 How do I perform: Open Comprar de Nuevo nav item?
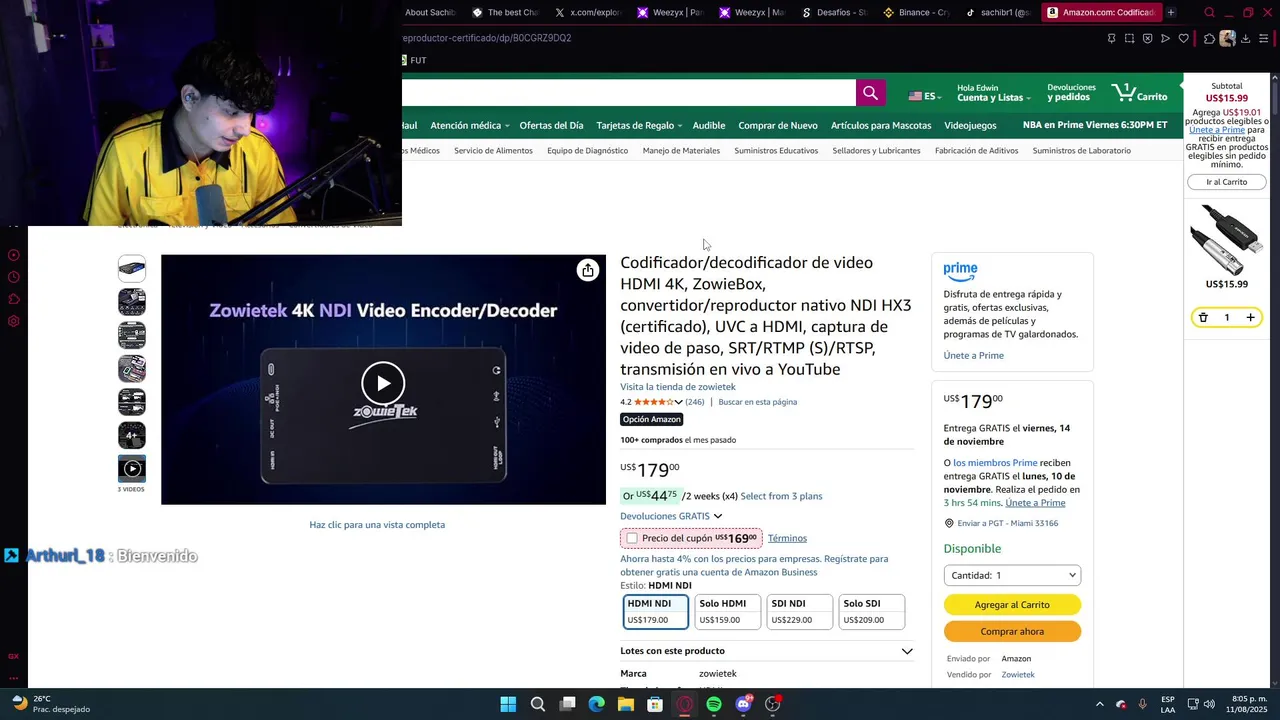(778, 125)
